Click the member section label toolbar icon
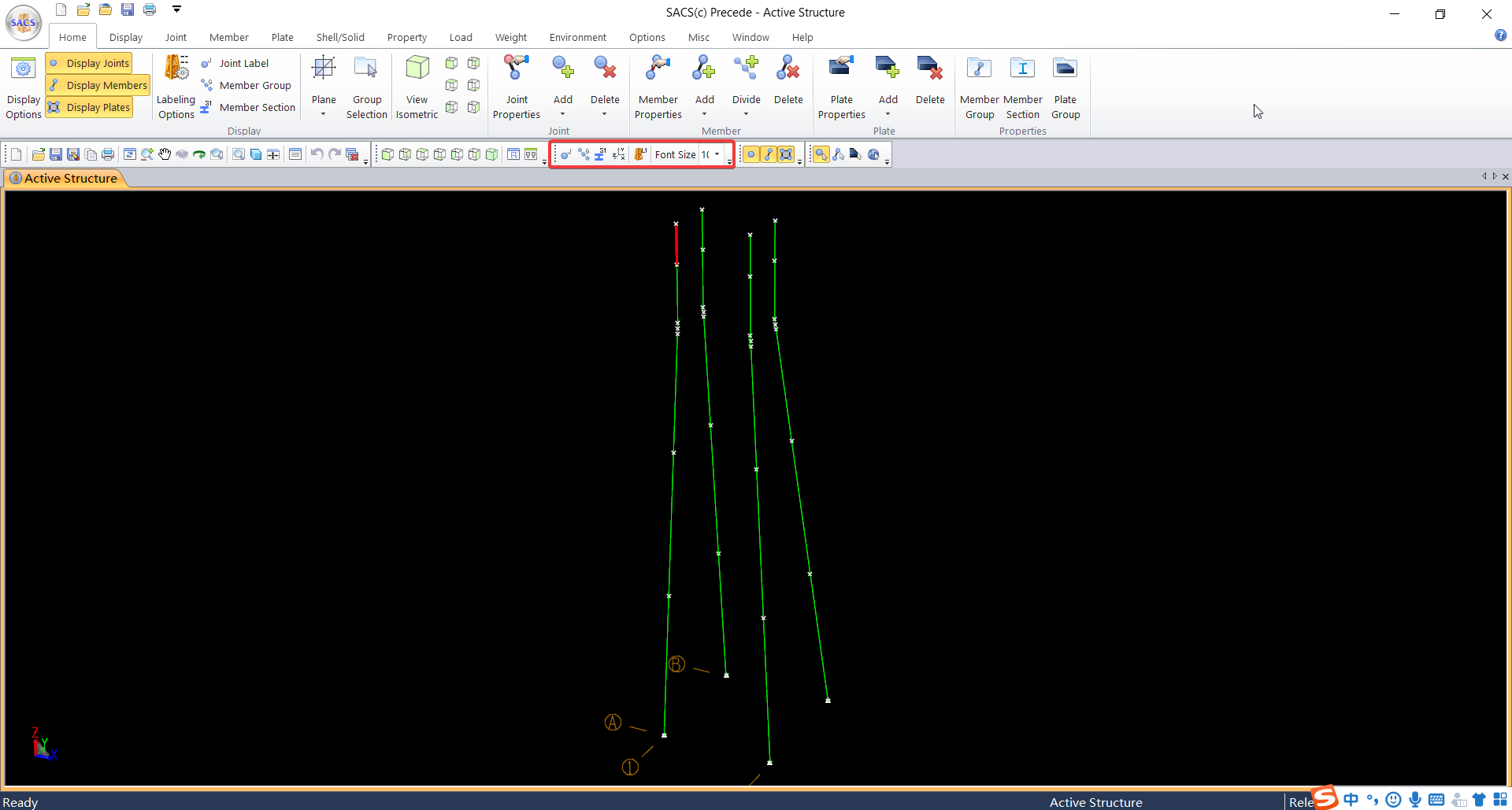Screen dimensions: 1512x810 tap(601, 154)
